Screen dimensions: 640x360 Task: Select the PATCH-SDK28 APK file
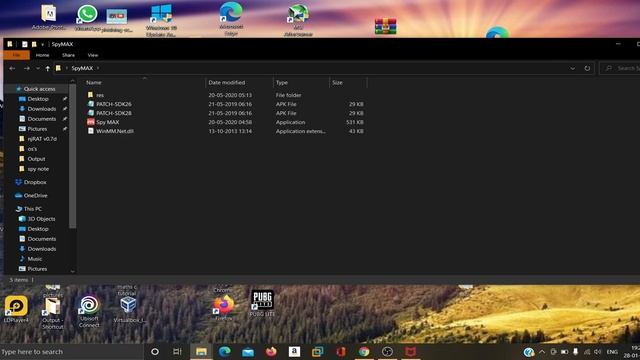[114, 113]
